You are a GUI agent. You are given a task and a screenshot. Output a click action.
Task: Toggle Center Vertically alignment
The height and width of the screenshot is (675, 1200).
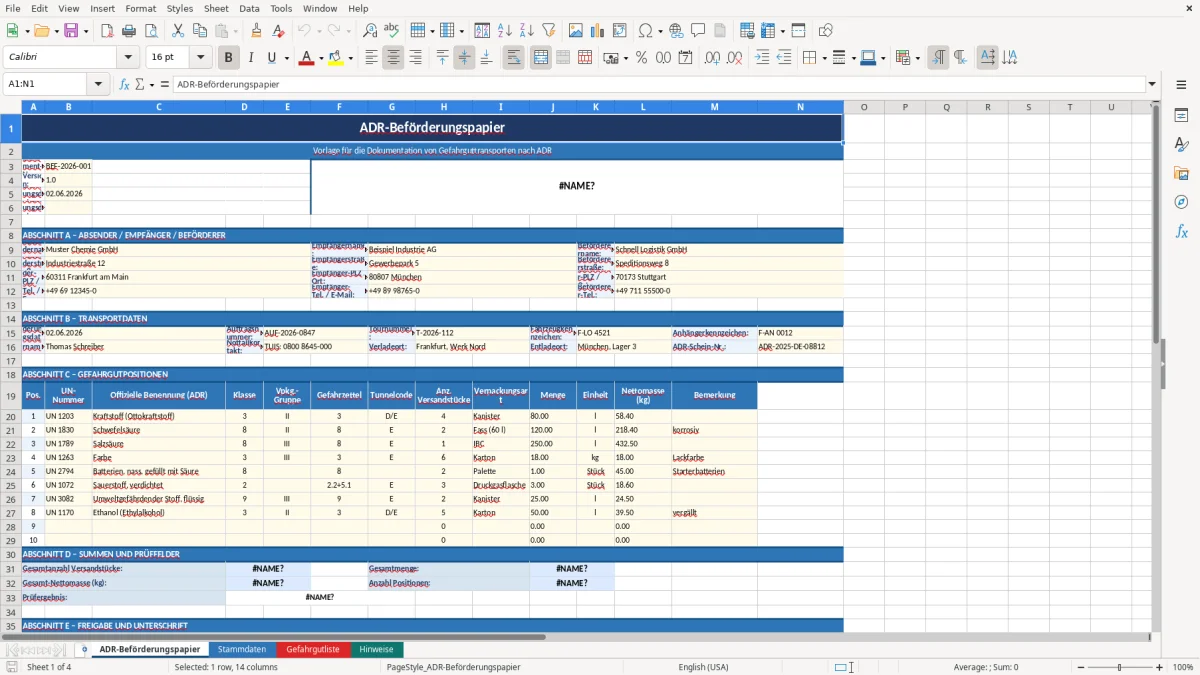[x=464, y=58]
